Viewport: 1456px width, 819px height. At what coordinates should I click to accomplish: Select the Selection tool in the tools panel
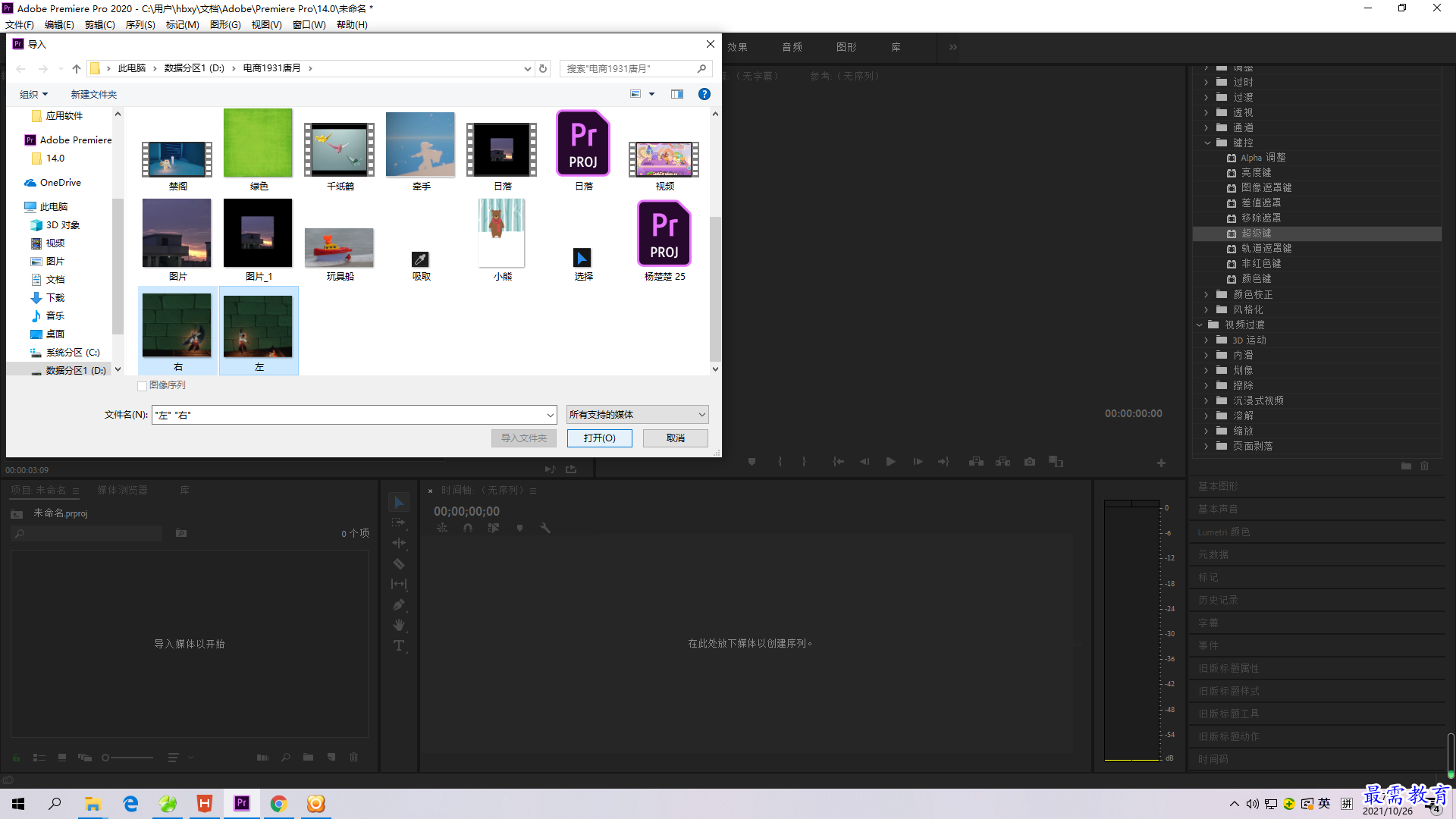[399, 502]
